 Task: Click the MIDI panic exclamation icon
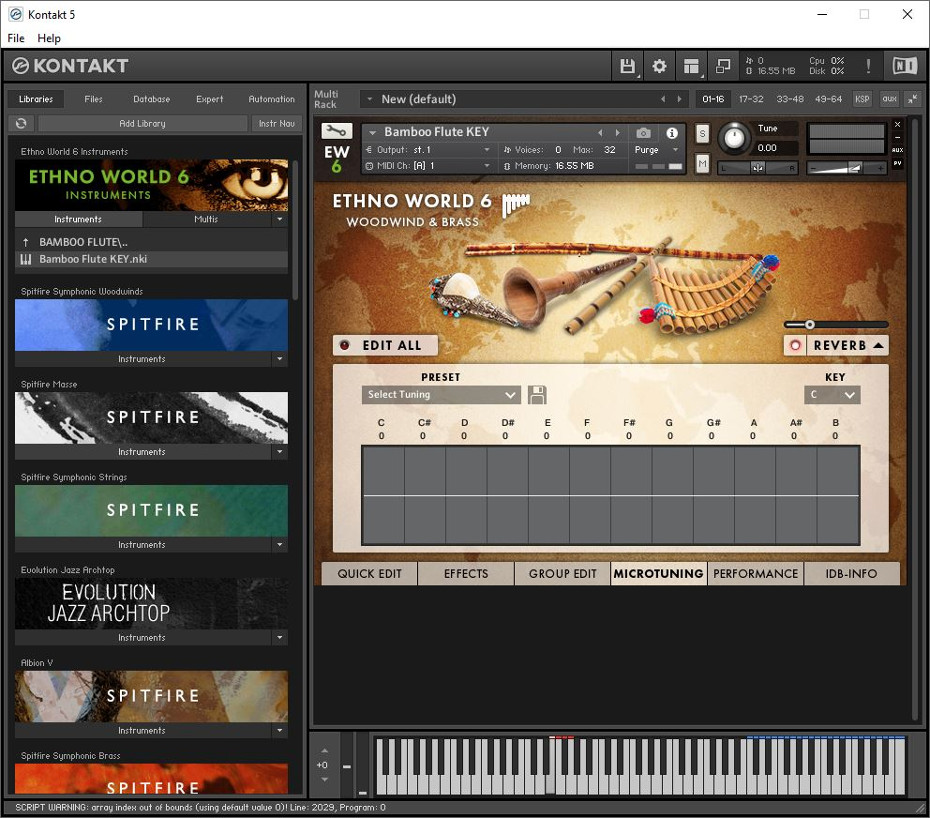[x=868, y=66]
